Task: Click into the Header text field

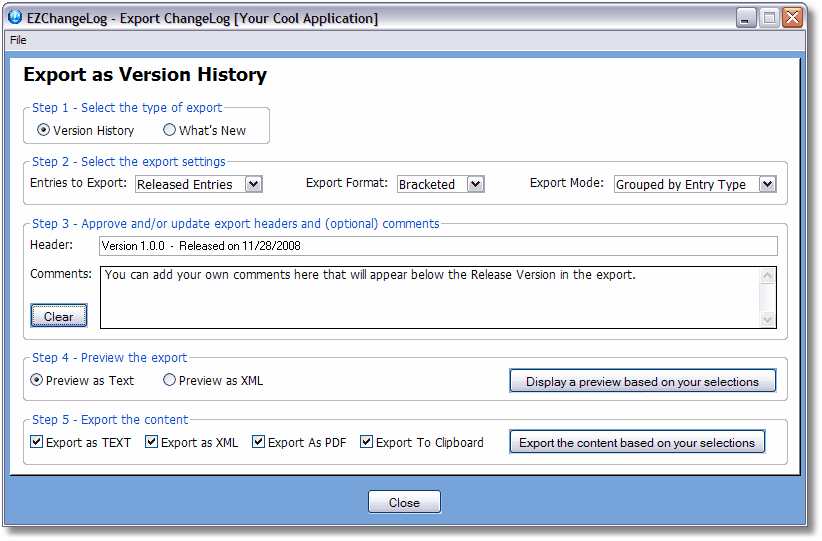Action: click(438, 246)
